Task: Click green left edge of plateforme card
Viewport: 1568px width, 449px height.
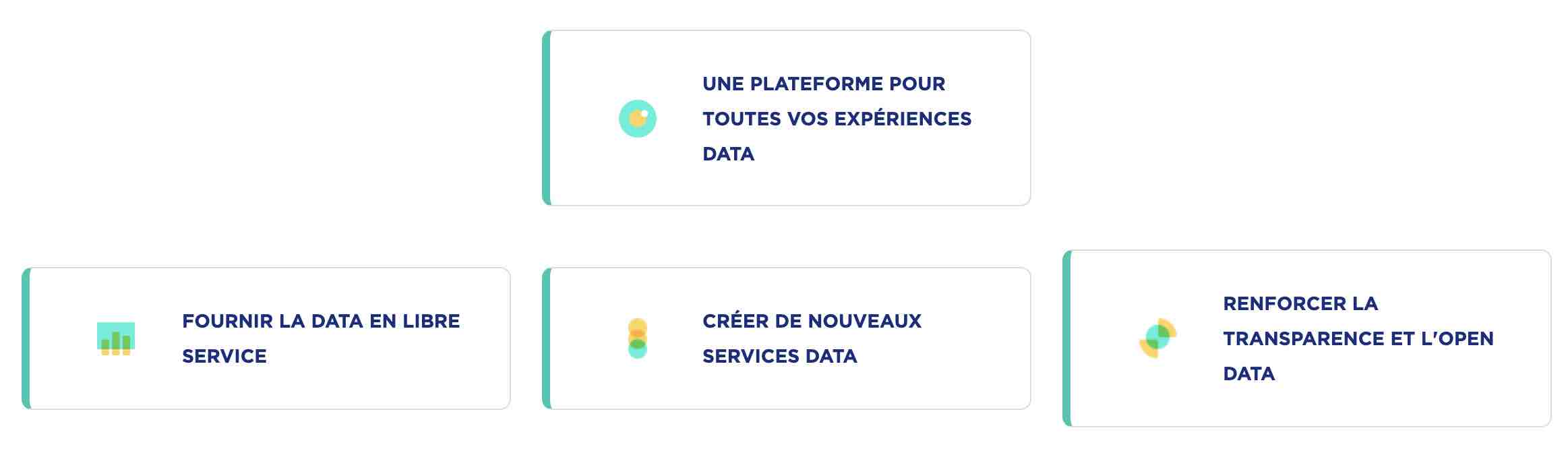Action: [547, 118]
